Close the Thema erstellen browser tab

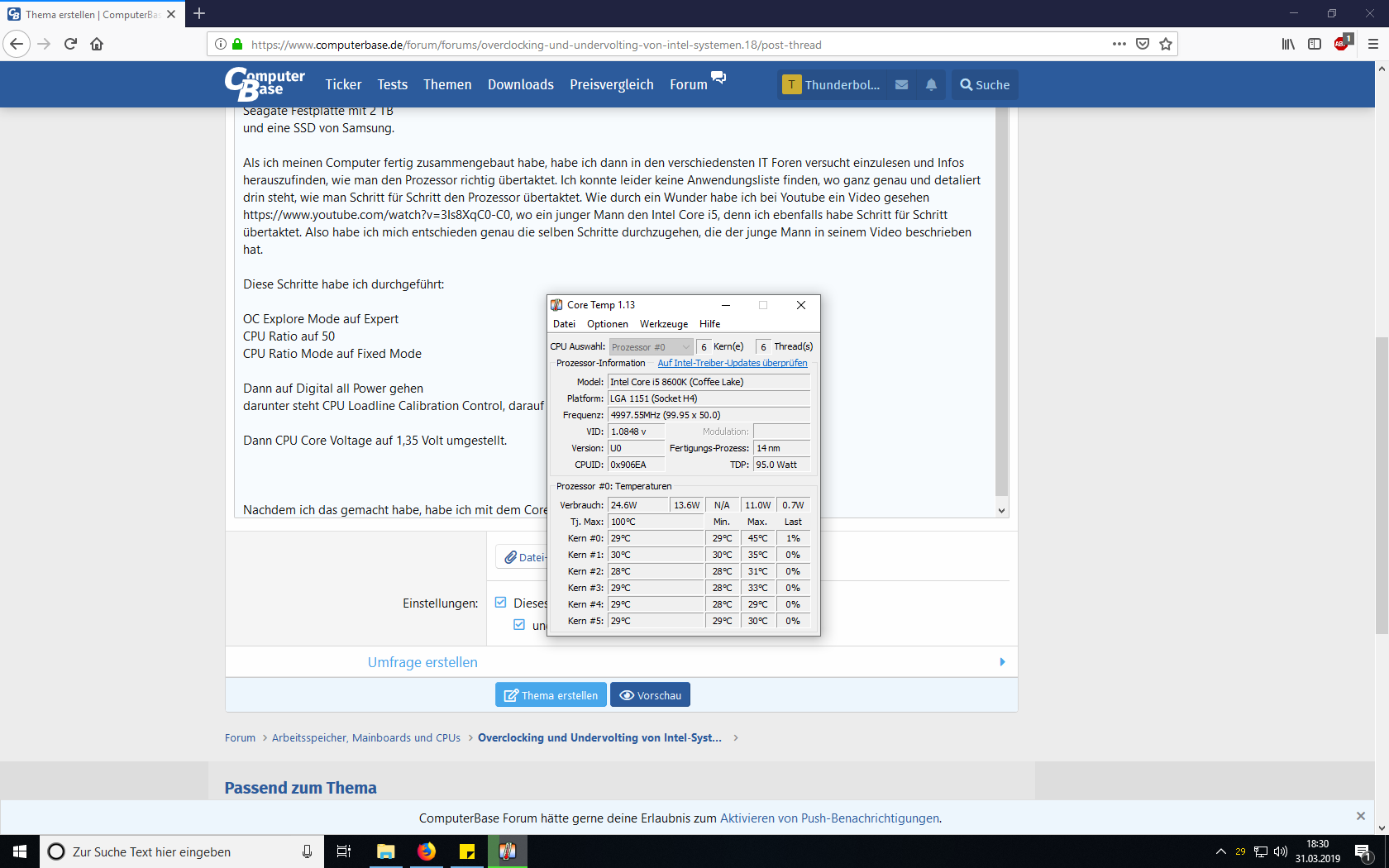(x=171, y=14)
